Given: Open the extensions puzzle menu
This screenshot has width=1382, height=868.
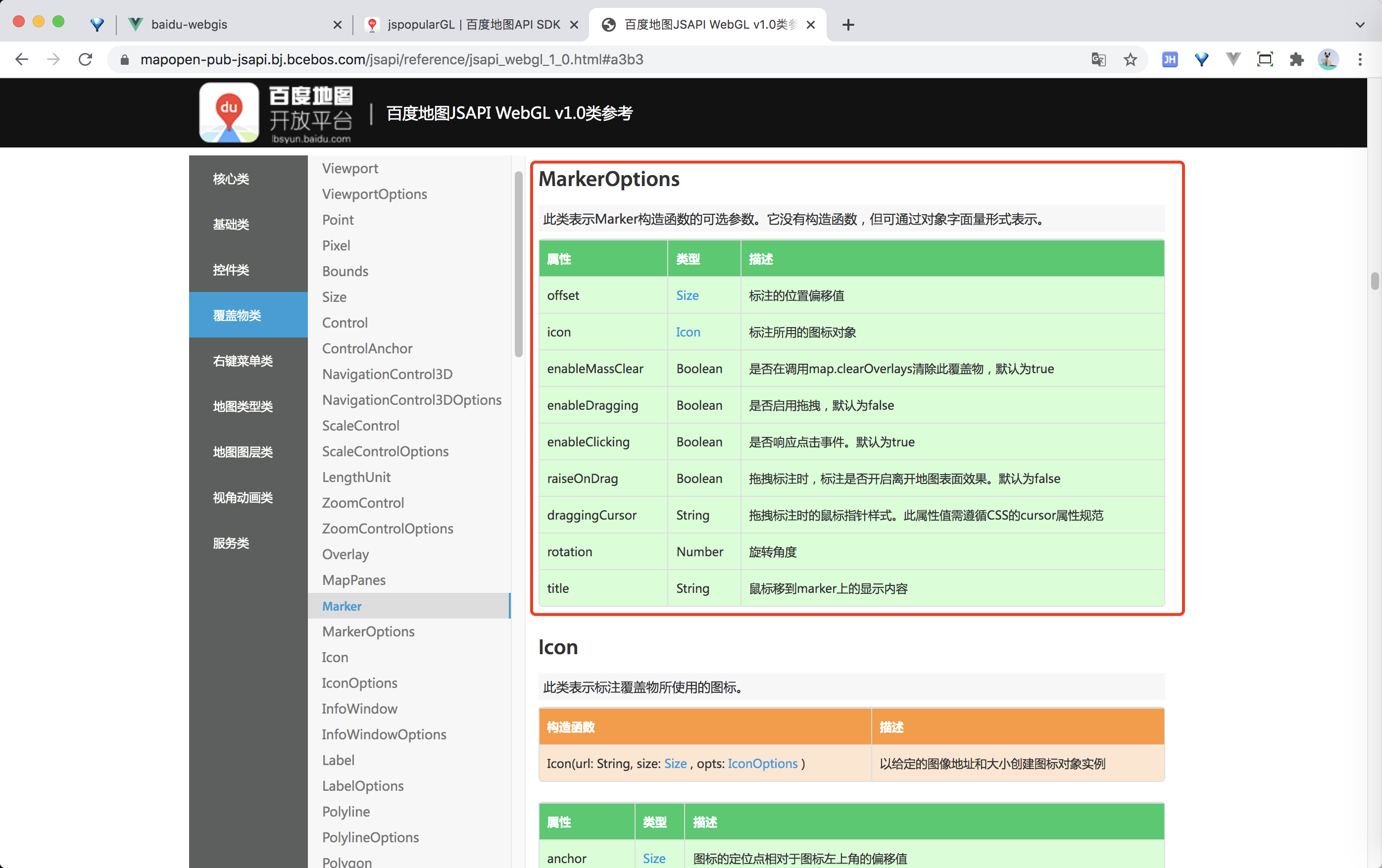Looking at the screenshot, I should click(x=1296, y=59).
